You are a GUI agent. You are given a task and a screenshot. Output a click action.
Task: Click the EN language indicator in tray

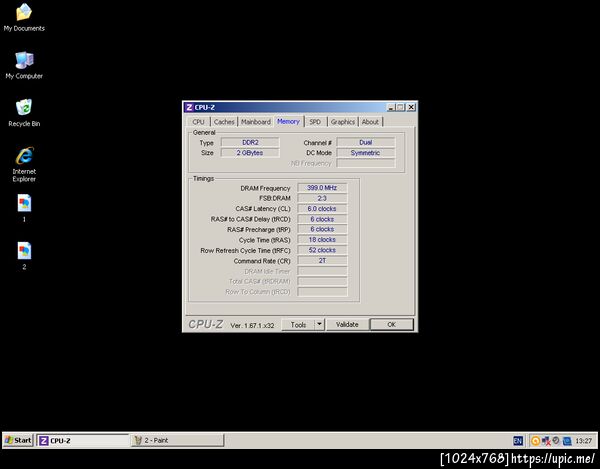click(517, 441)
